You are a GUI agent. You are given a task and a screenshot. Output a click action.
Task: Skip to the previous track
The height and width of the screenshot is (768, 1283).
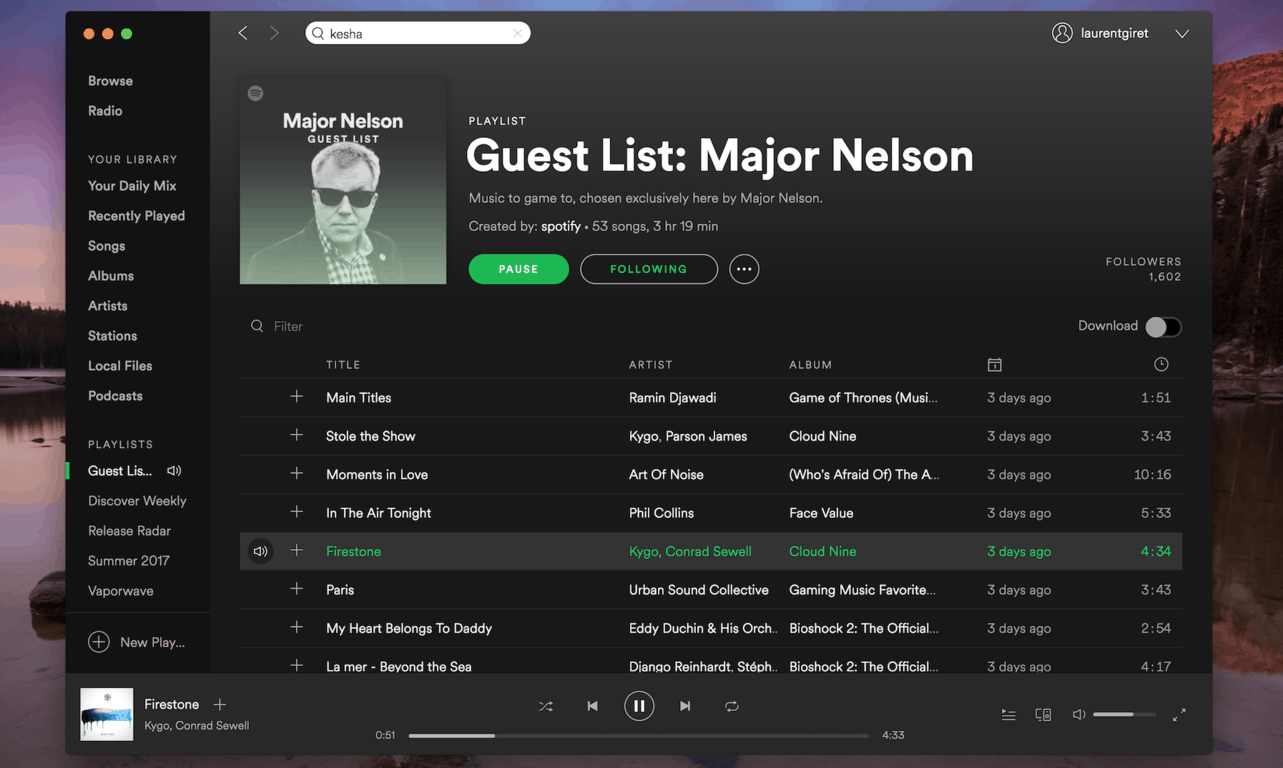592,706
